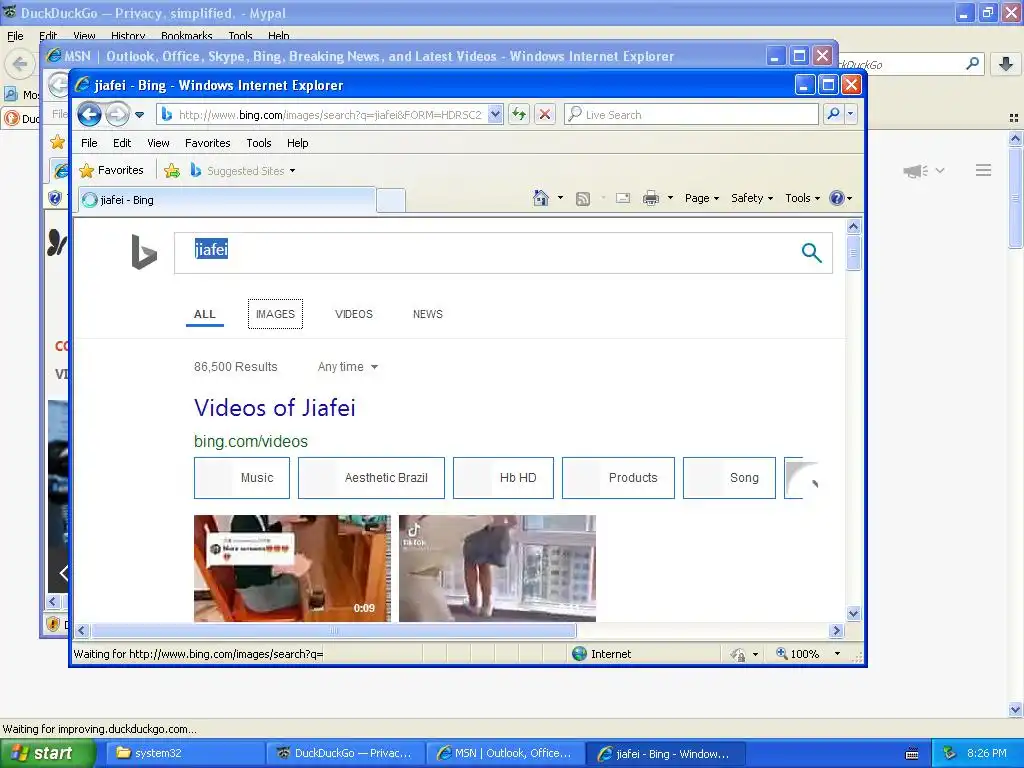The height and width of the screenshot is (768, 1024).
Task: Switch to the IMAGES tab
Action: click(275, 314)
